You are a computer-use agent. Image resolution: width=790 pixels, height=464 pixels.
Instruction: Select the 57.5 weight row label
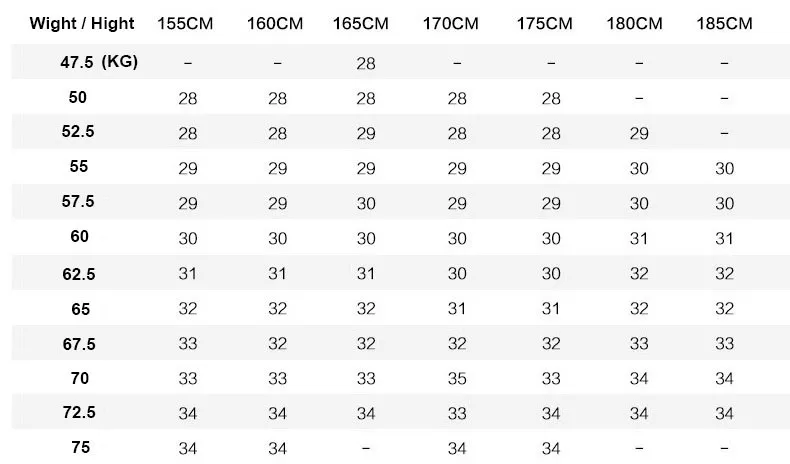click(78, 202)
